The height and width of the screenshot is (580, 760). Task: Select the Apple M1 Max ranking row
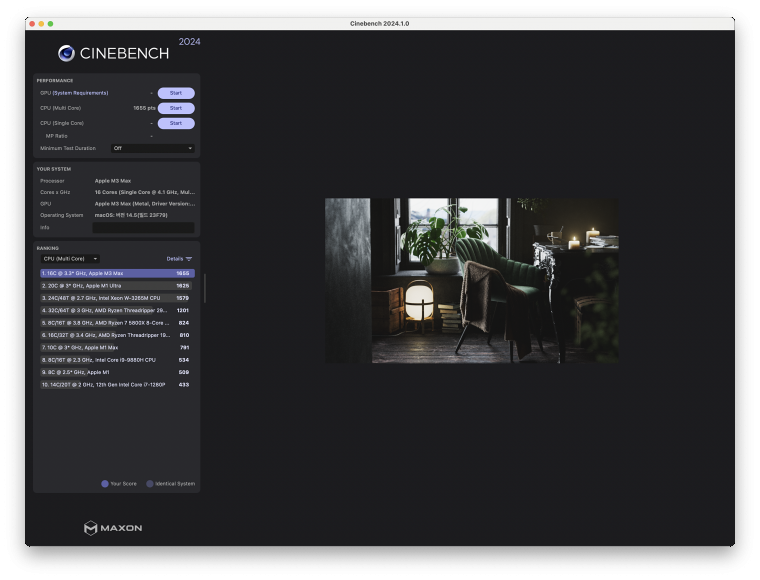pyautogui.click(x=117, y=347)
